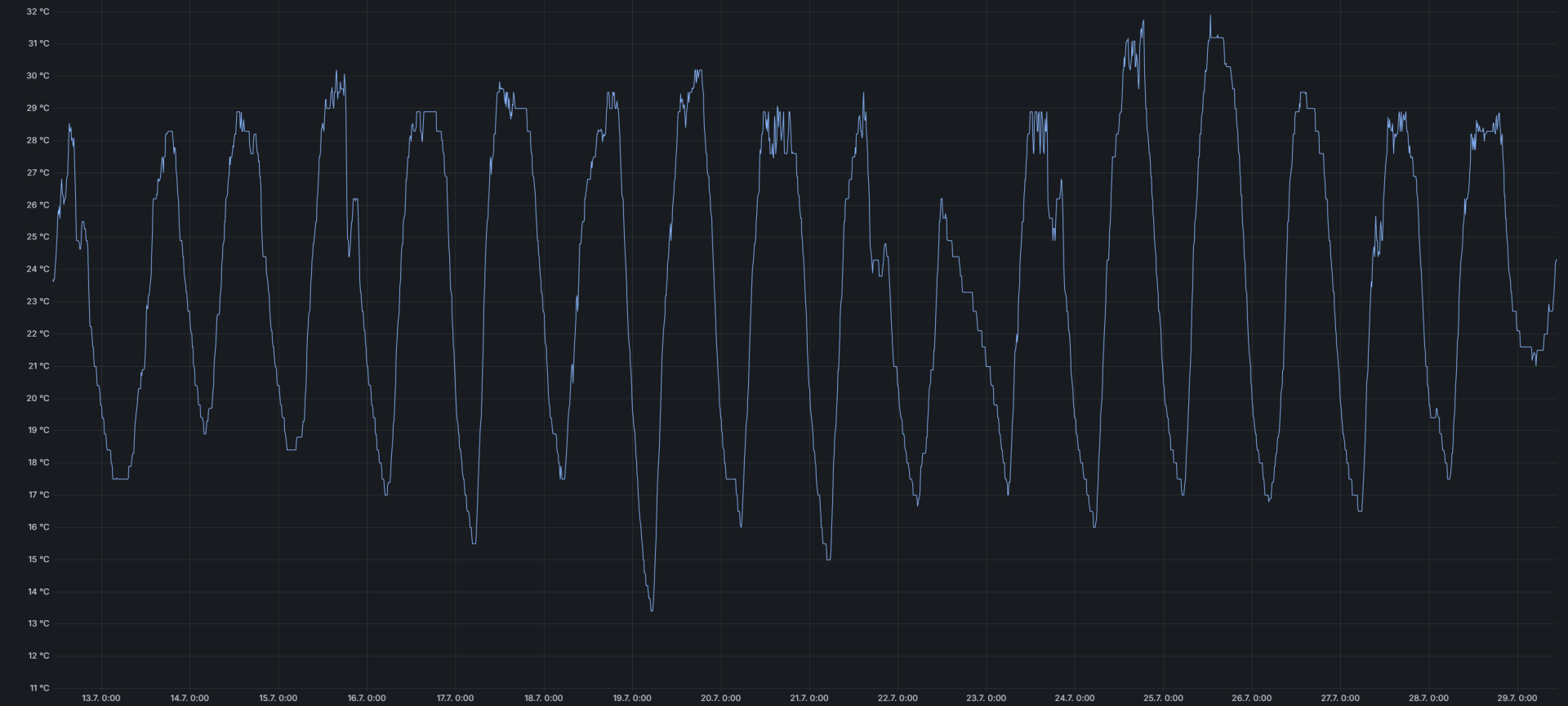Screen dimensions: 1568x706
Task: Click the highest peak of the temperature line
Action: [1210, 16]
